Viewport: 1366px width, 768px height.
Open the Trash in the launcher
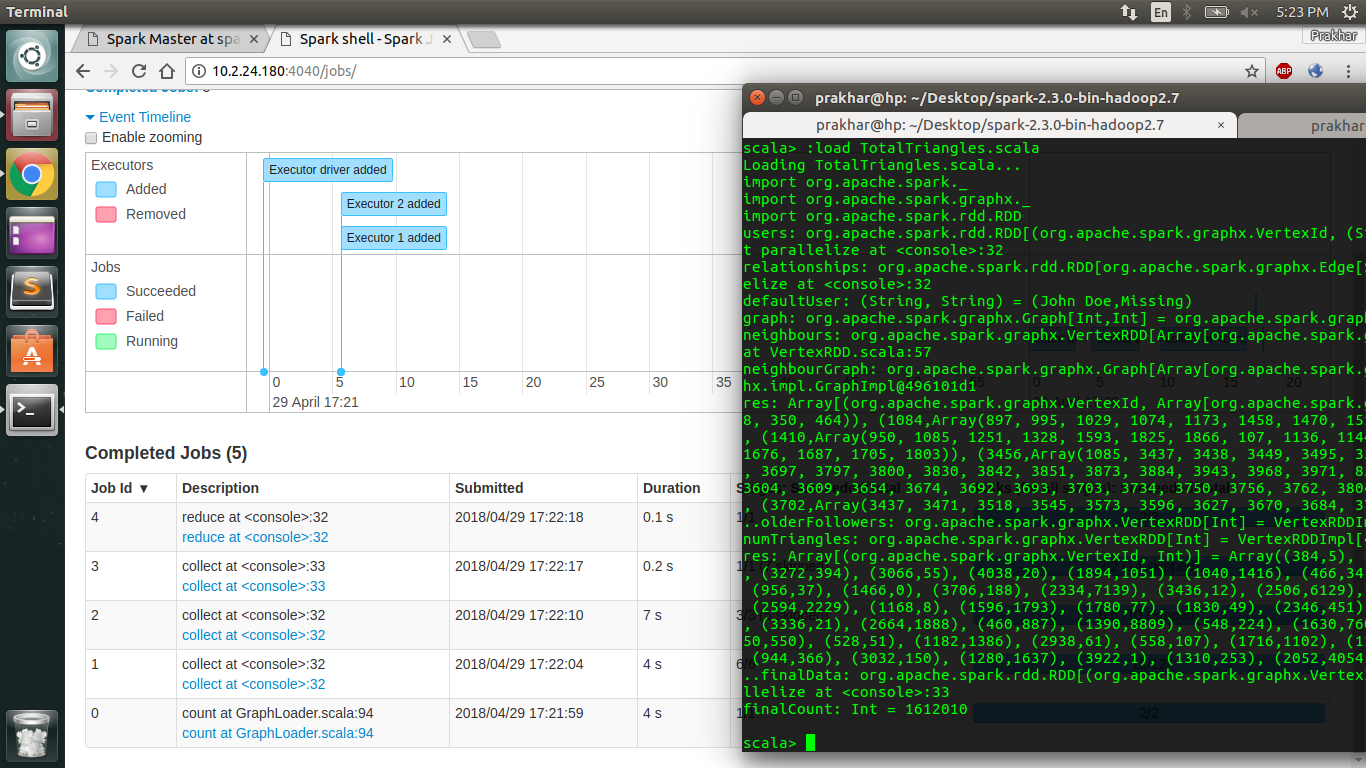(33, 736)
